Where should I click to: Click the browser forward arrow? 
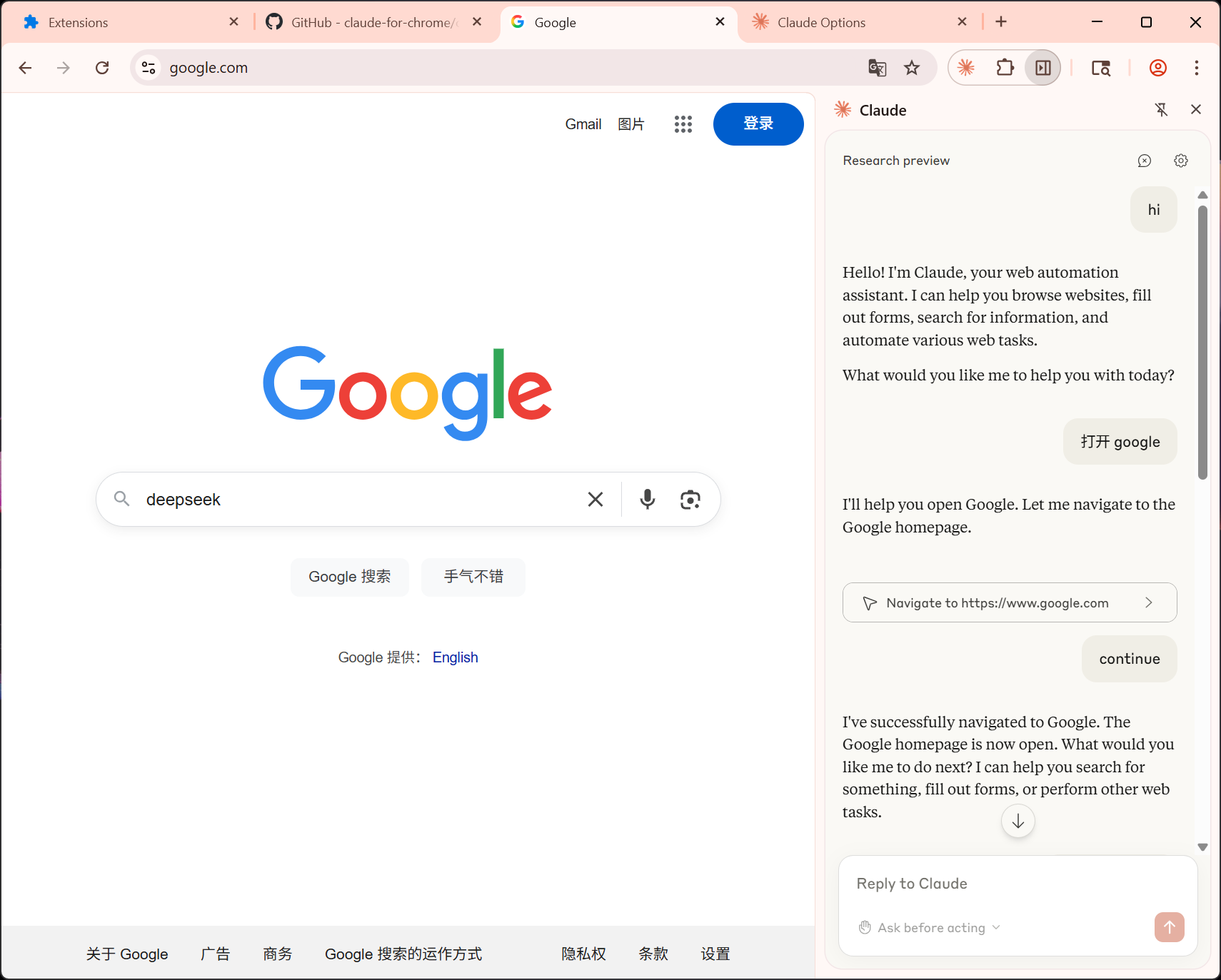point(64,68)
